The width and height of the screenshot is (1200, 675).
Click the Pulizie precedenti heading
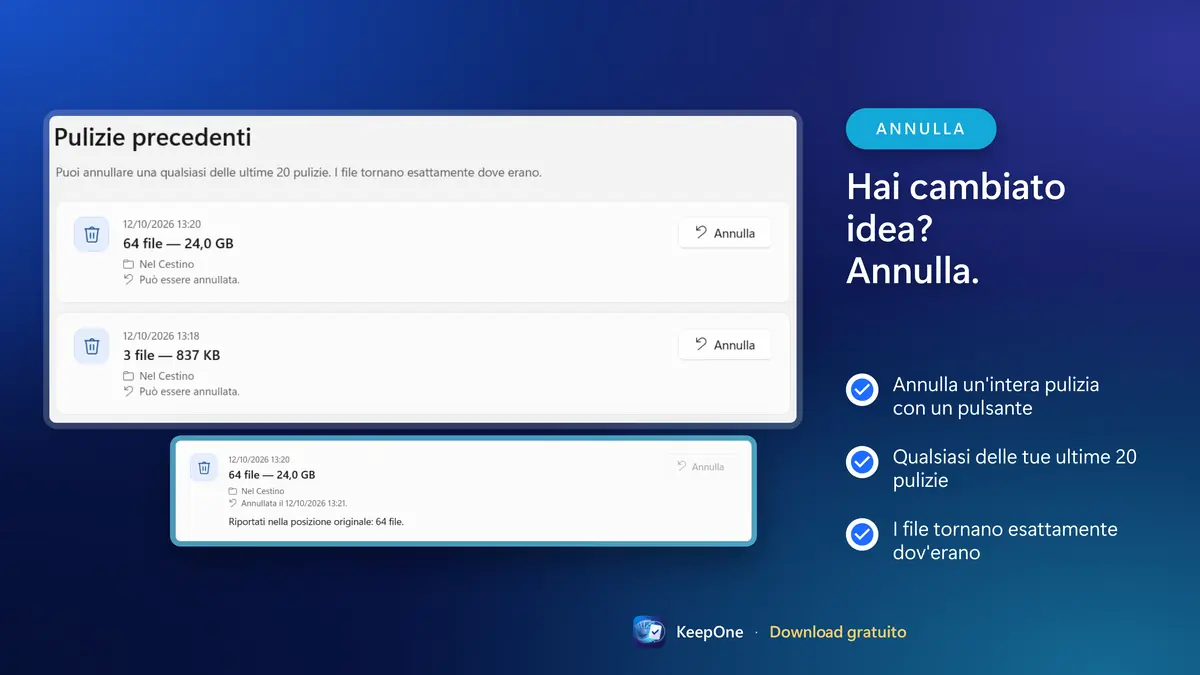pos(152,137)
